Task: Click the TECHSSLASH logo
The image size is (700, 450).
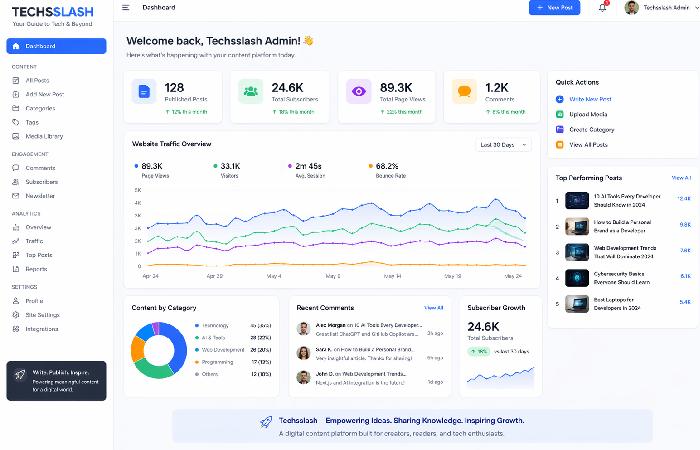Action: coord(53,12)
